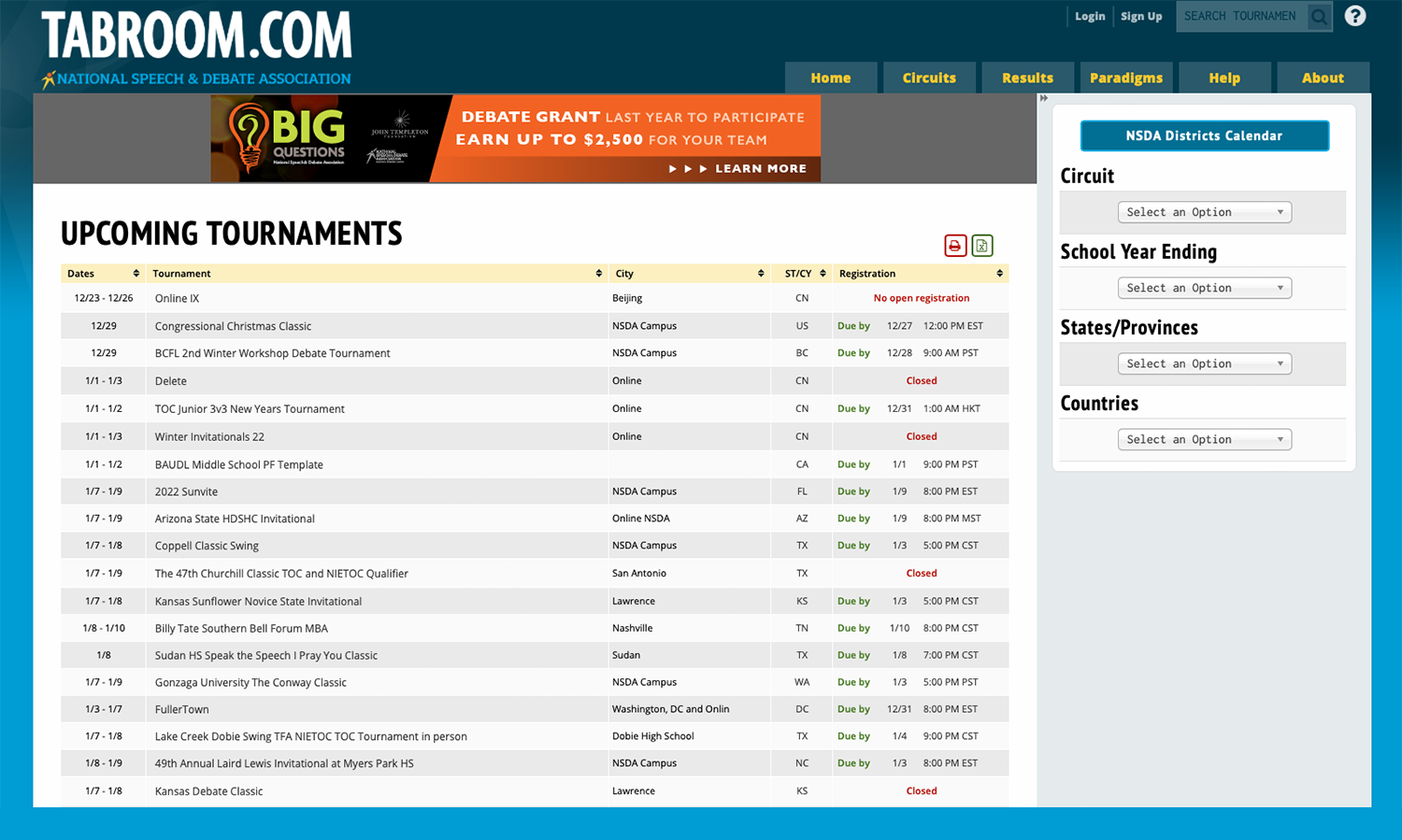Open the School Year Ending dropdown
Screen dimensions: 1402x840
[x=1204, y=288]
